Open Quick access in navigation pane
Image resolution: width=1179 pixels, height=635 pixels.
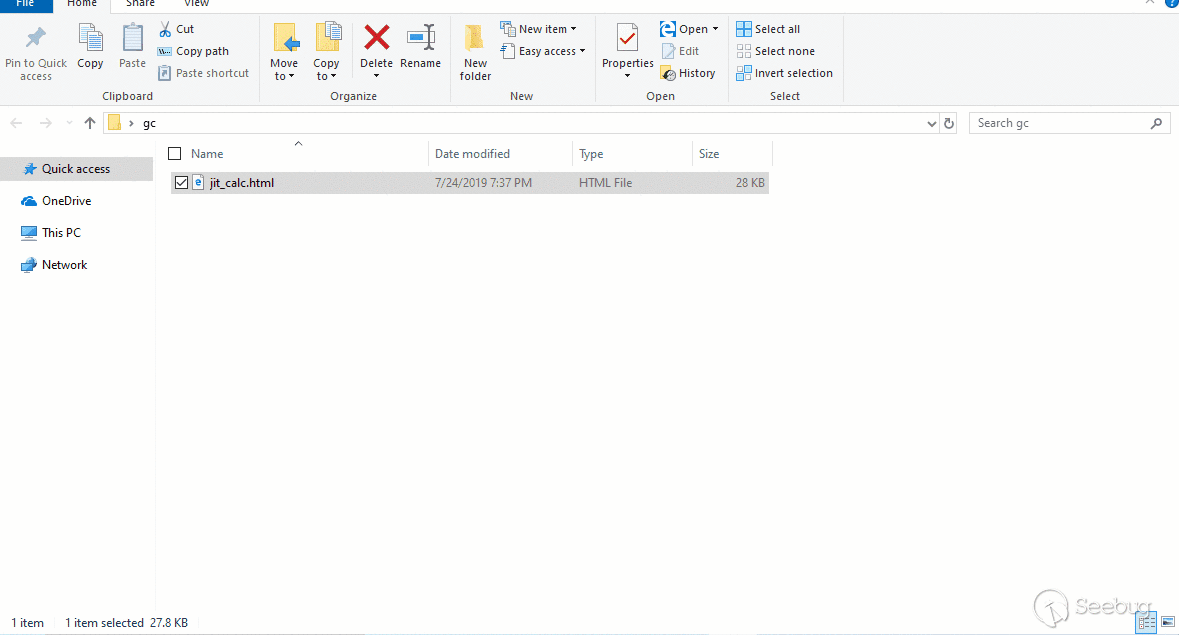75,169
